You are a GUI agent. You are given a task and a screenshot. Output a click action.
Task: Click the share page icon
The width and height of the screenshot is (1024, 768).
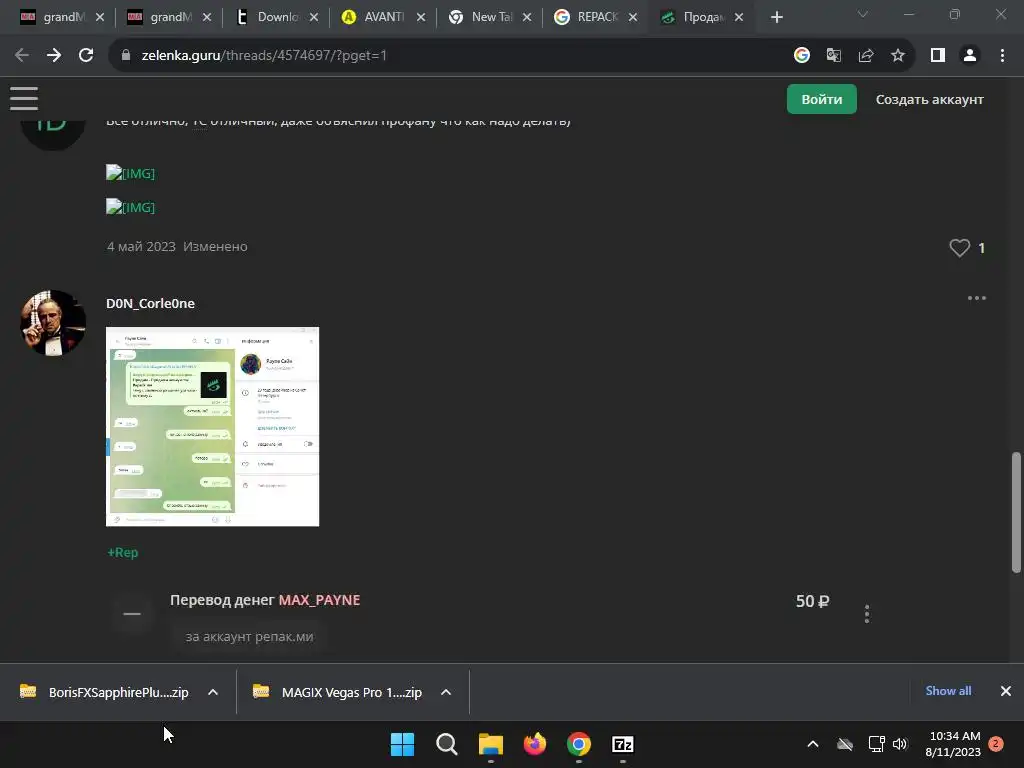pos(866,56)
